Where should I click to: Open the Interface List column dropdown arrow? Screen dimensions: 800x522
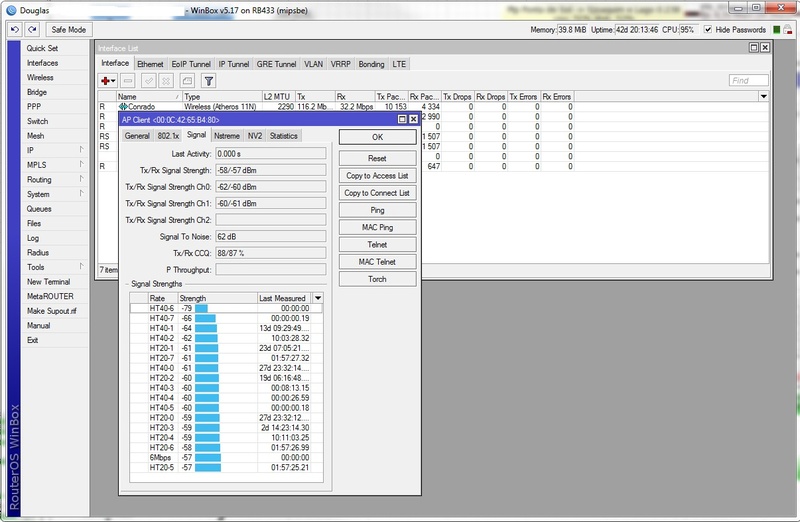(763, 97)
